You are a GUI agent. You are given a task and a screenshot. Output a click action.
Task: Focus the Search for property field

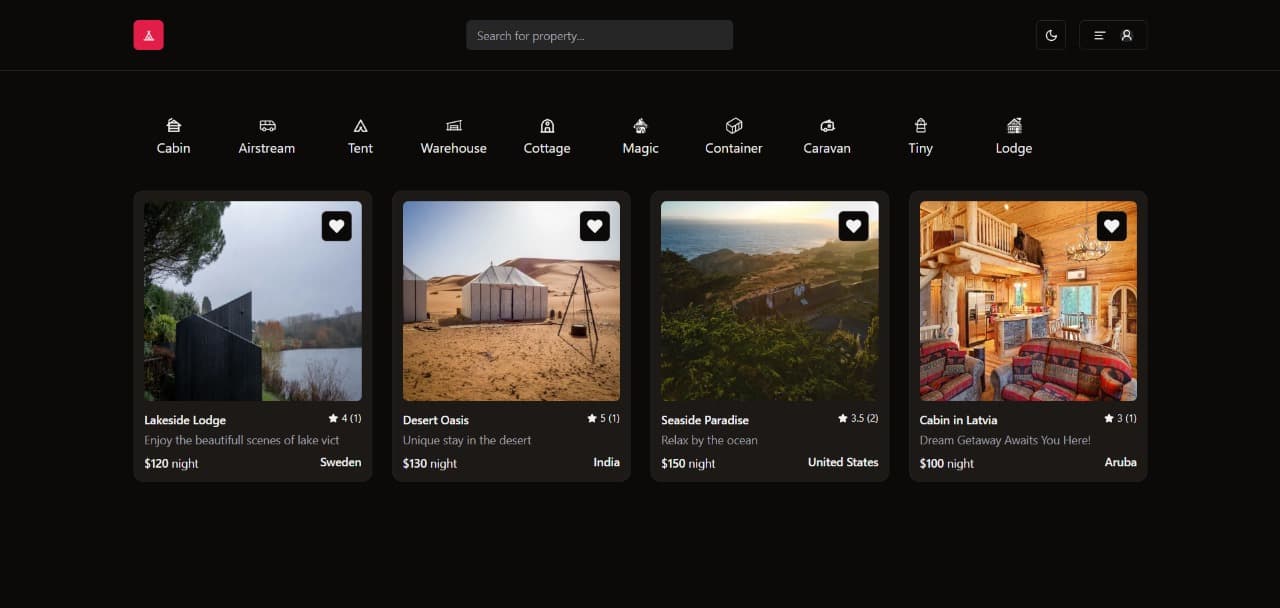(599, 35)
